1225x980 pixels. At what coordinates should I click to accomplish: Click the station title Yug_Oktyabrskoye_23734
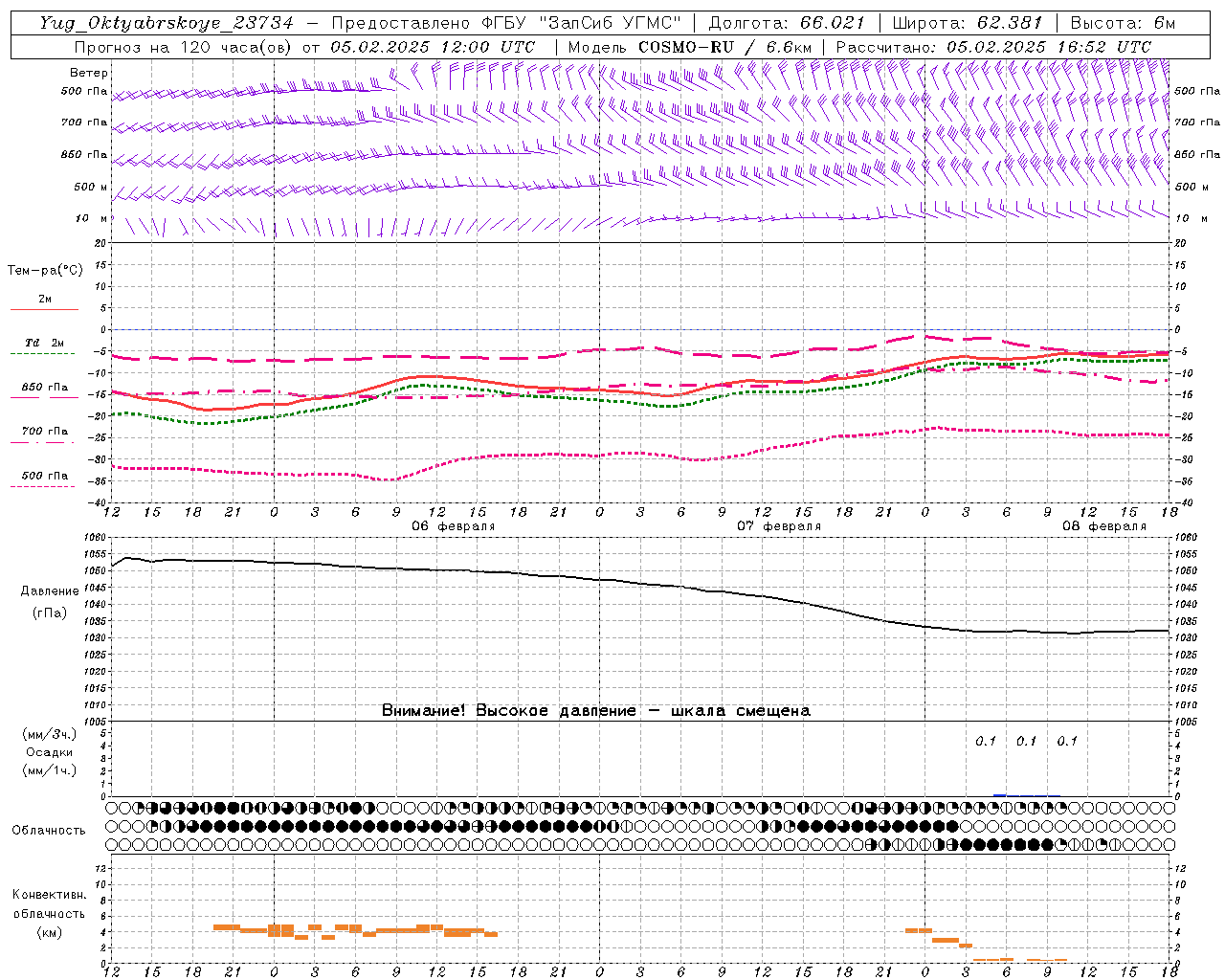(167, 23)
